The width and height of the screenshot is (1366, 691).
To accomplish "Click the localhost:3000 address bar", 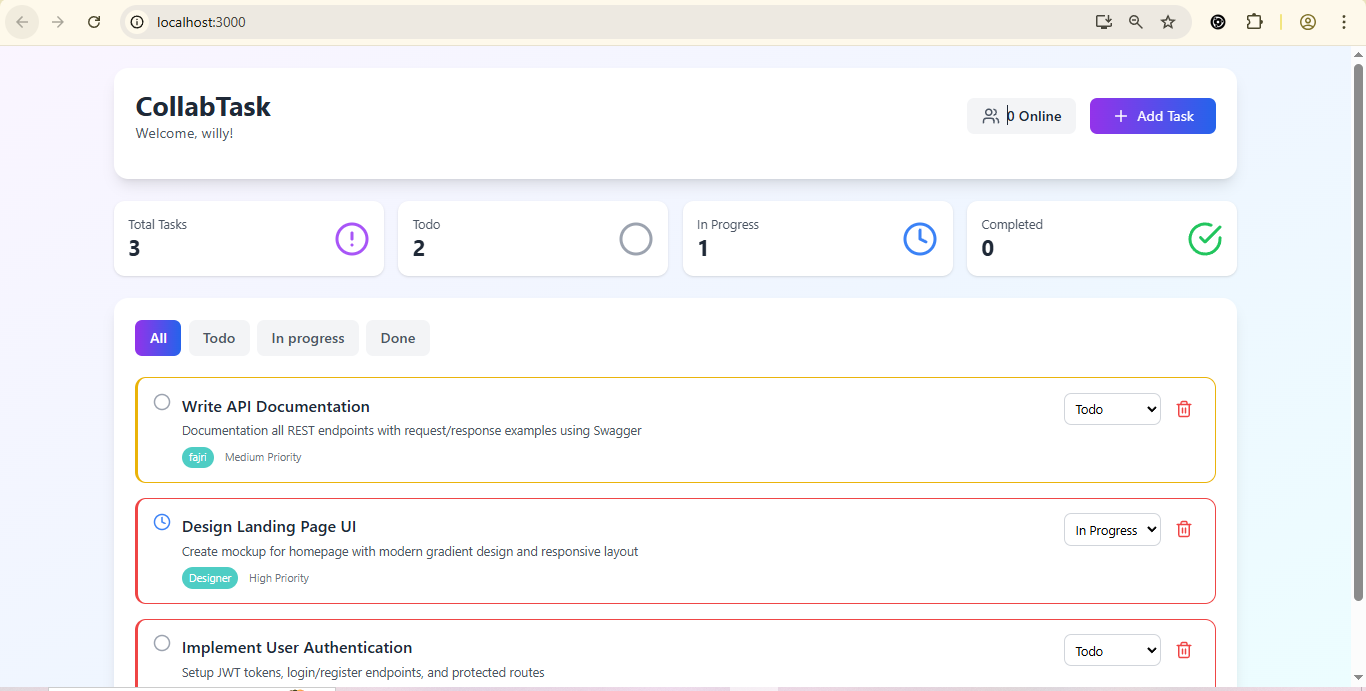I will click(600, 22).
